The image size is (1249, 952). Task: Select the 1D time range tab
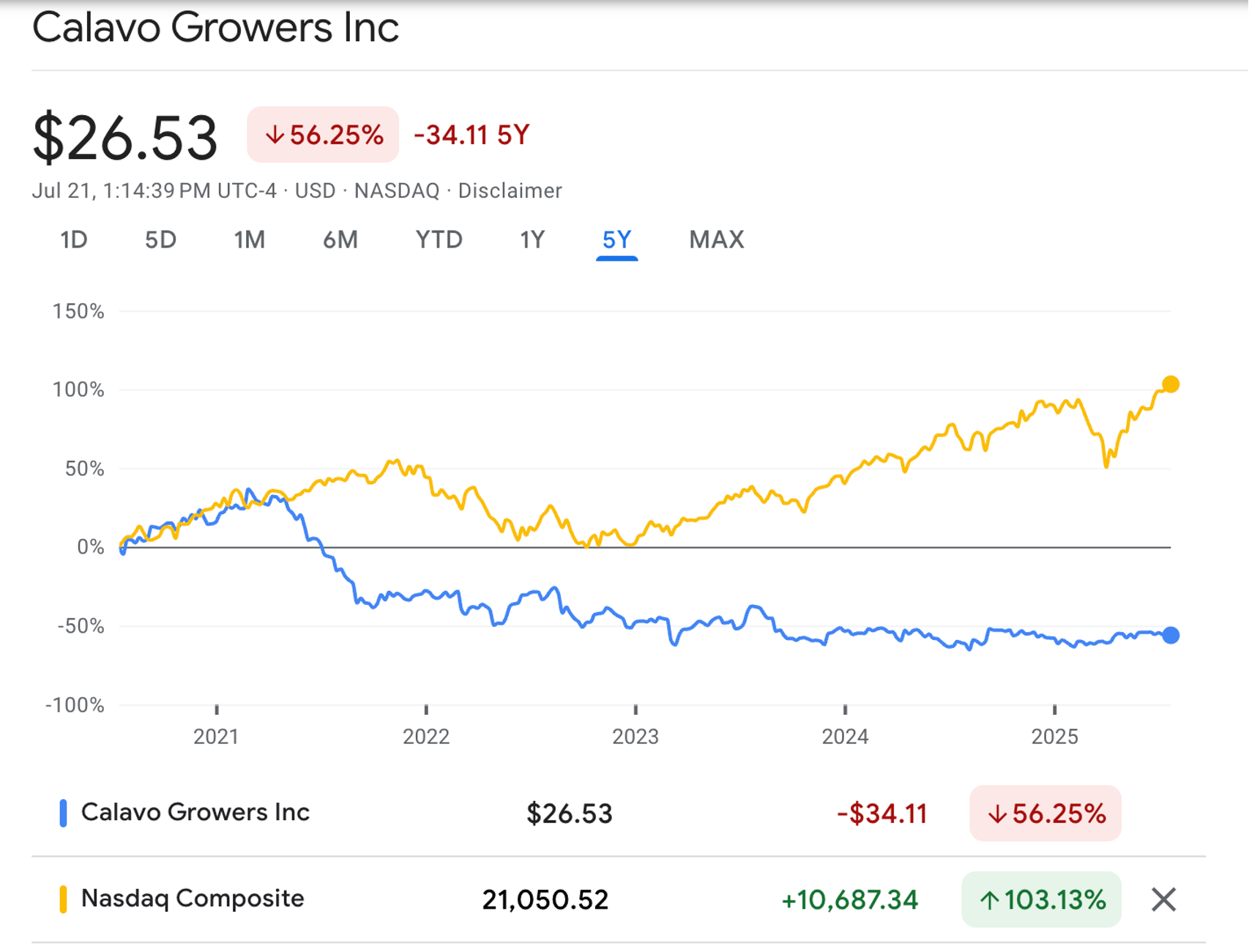(x=74, y=240)
